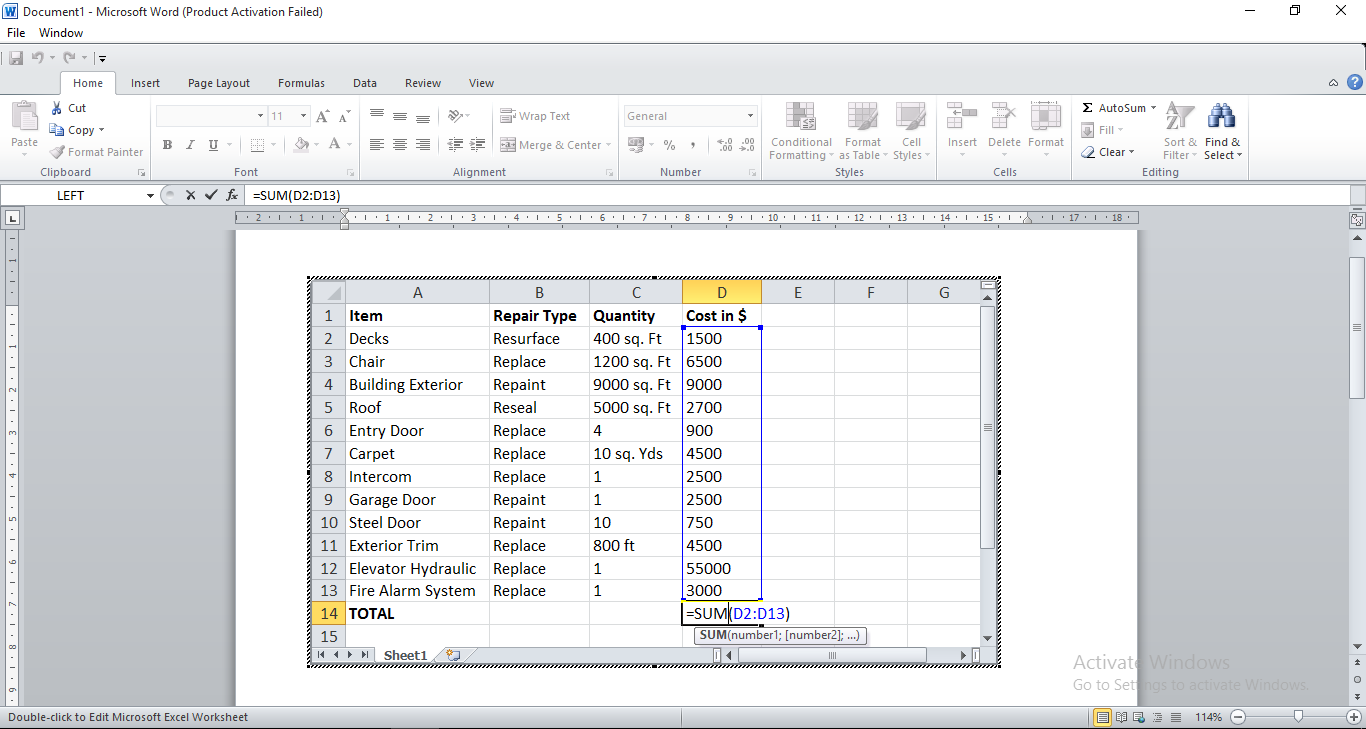Screen dimensions: 1366x729
Task: Open the File menu
Action: tap(15, 32)
